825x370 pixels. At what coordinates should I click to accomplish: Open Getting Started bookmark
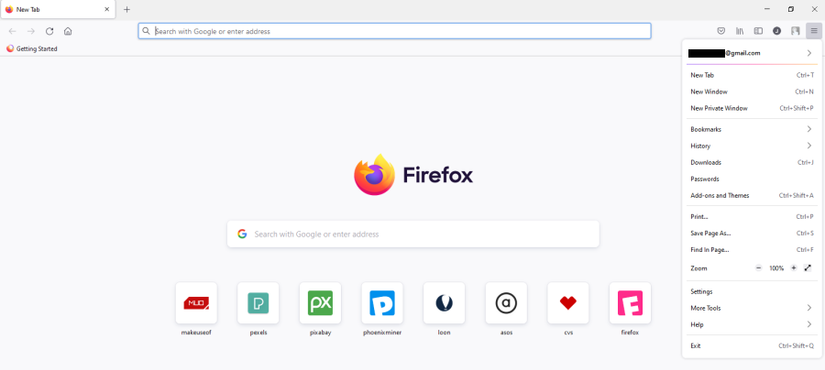pos(32,48)
